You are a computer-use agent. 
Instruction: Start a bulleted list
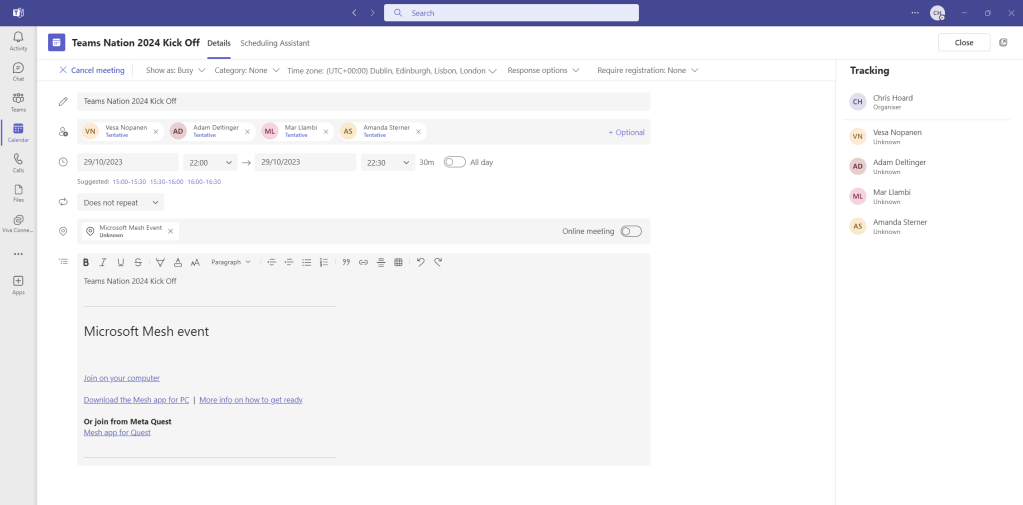[306, 262]
